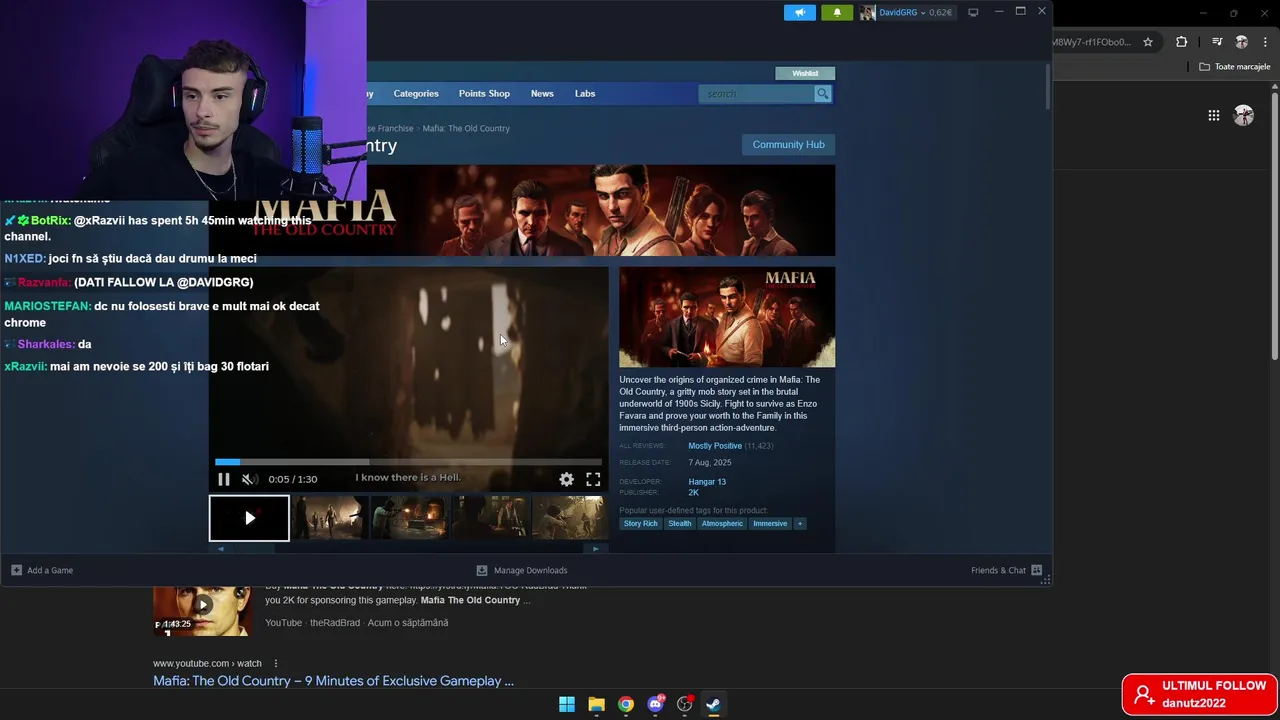Image resolution: width=1280 pixels, height=720 pixels.
Task: Click Steam icon in taskbar
Action: (x=713, y=704)
